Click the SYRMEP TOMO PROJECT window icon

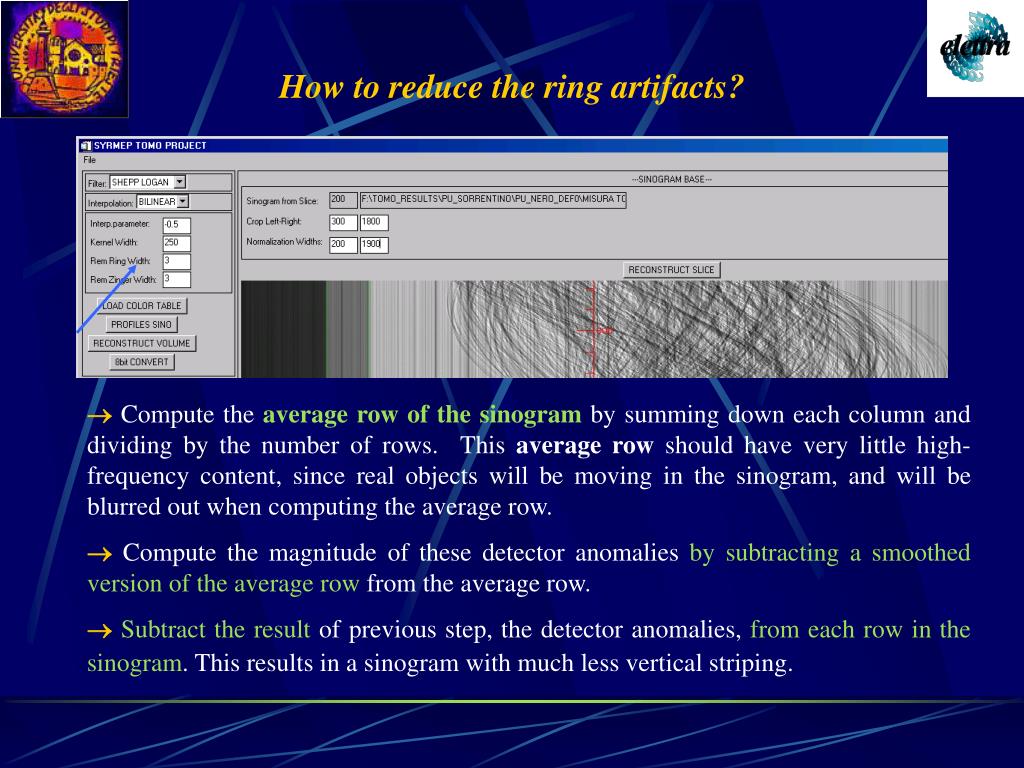click(x=86, y=145)
